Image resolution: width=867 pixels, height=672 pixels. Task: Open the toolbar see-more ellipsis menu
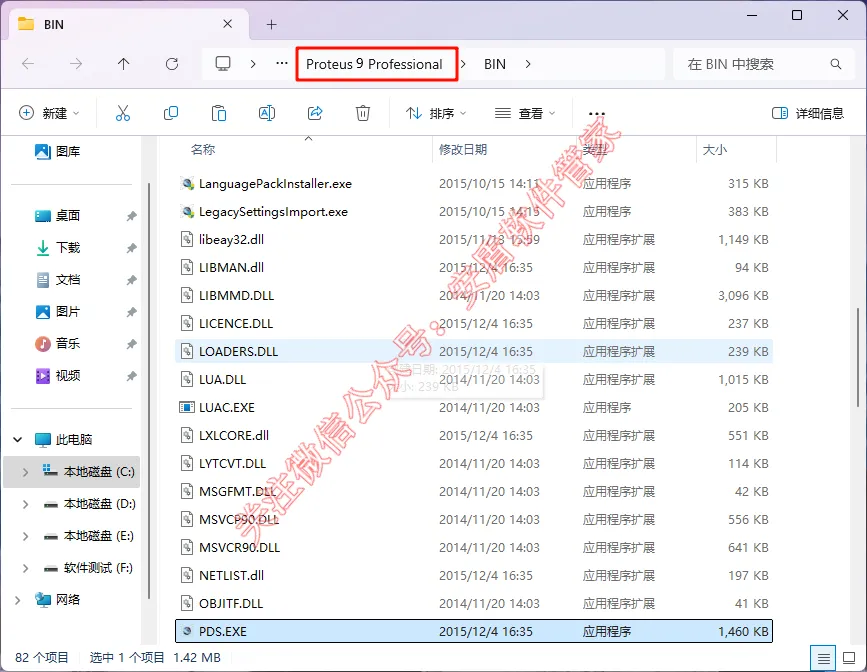pyautogui.click(x=597, y=113)
